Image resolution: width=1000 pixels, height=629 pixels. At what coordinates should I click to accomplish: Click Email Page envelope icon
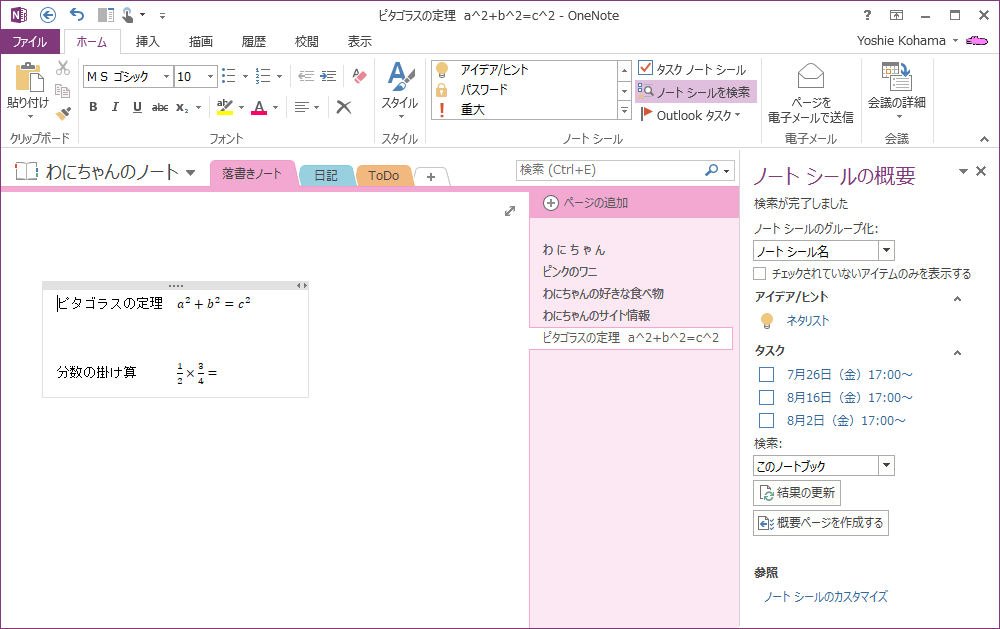811,77
